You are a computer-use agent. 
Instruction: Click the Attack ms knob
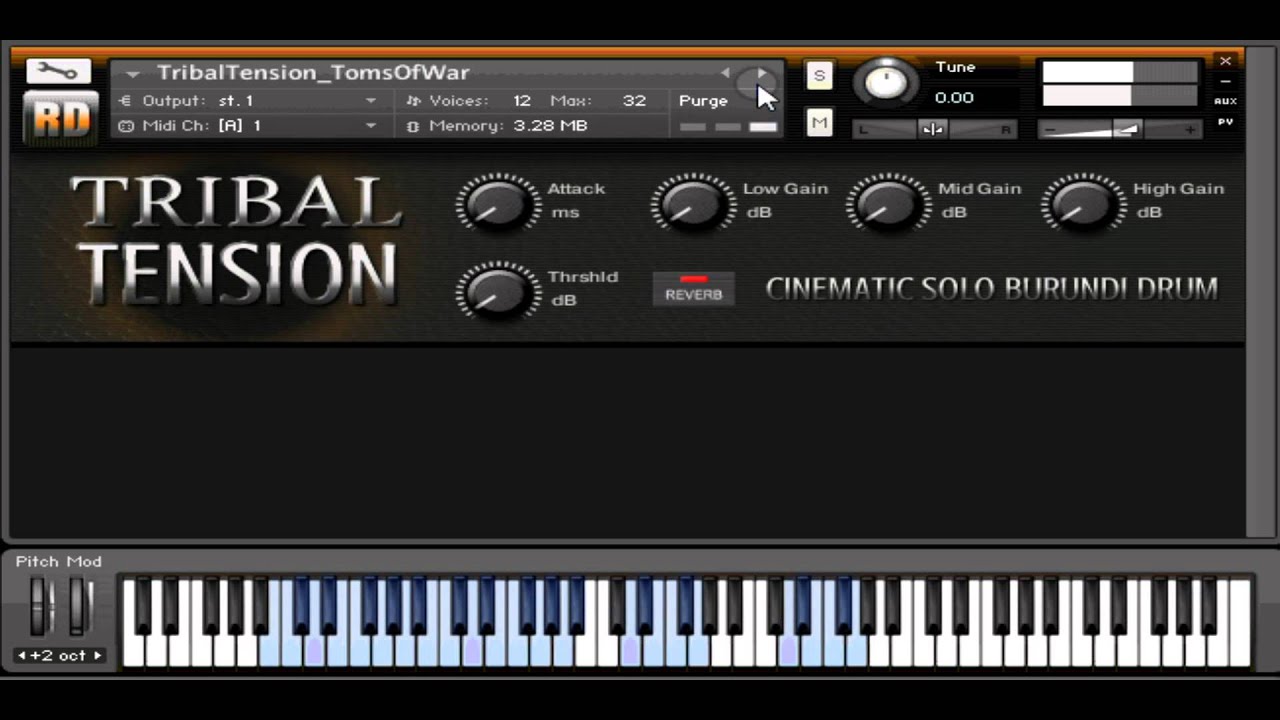point(497,204)
